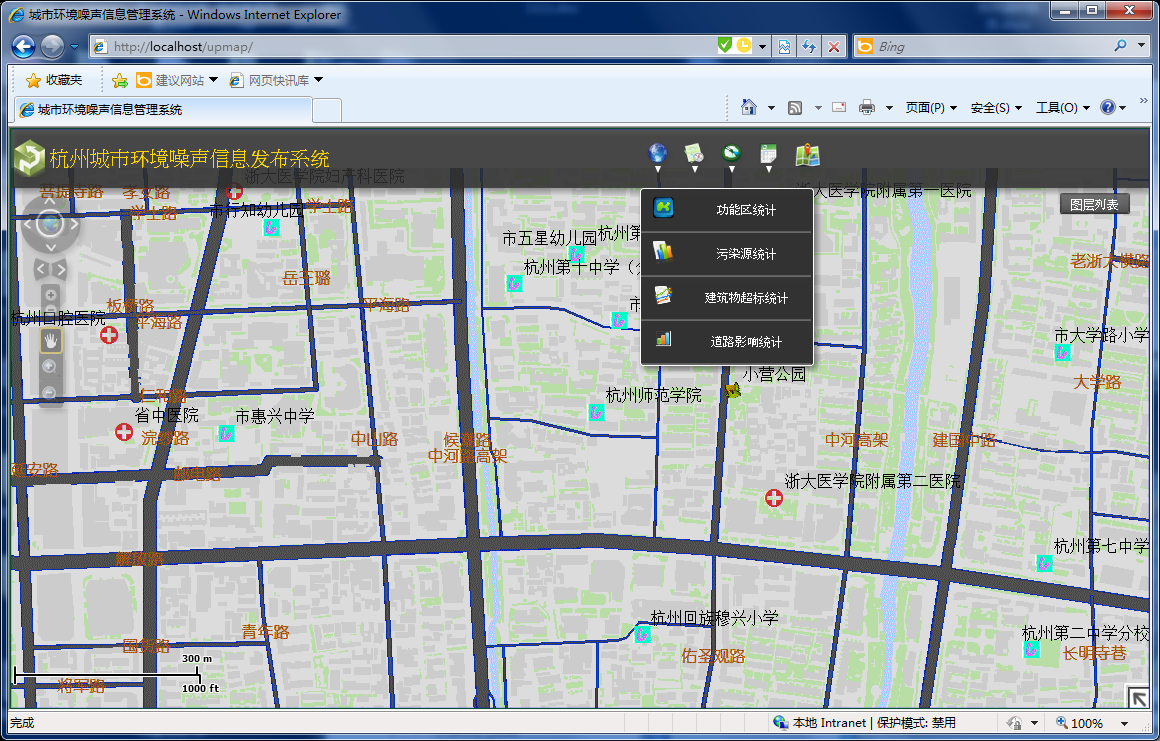
Task: Click the overview map toggle arrow at bottom-right
Action: [1137, 696]
